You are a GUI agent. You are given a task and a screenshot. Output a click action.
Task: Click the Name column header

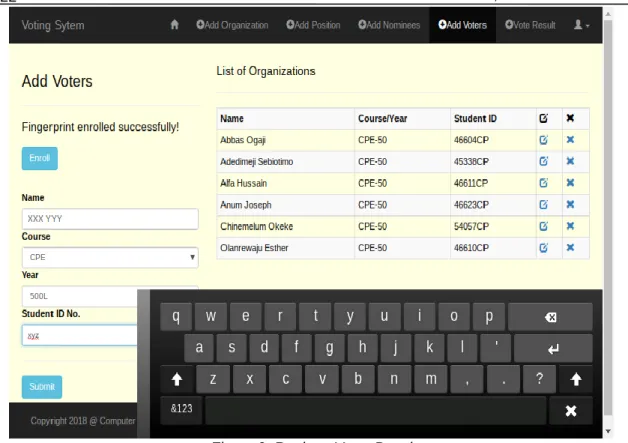coord(286,119)
